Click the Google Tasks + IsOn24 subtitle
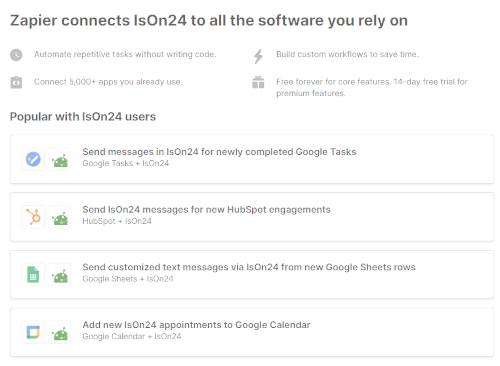 click(126, 163)
